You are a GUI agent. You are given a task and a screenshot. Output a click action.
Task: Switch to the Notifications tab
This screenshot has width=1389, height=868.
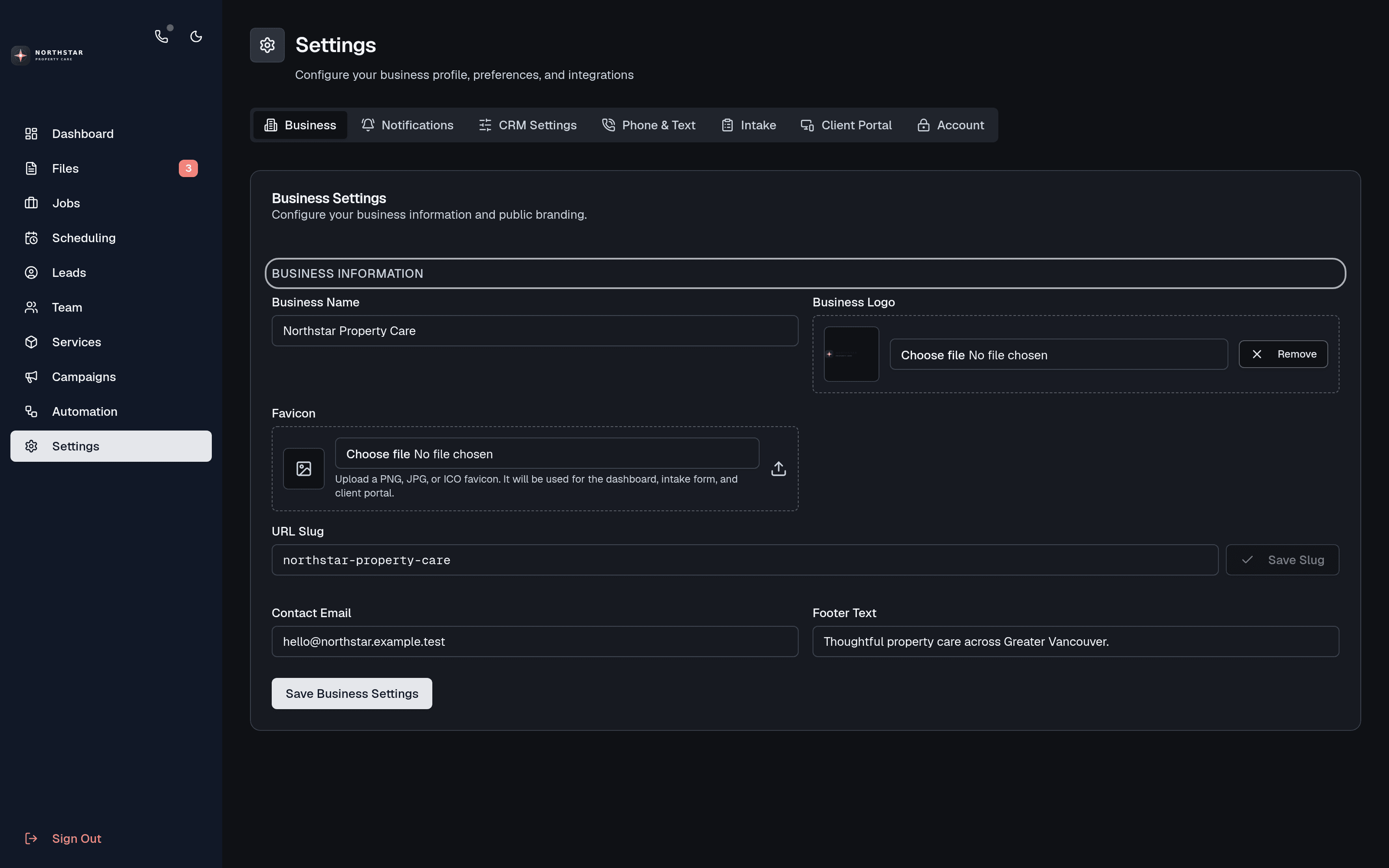(x=407, y=125)
